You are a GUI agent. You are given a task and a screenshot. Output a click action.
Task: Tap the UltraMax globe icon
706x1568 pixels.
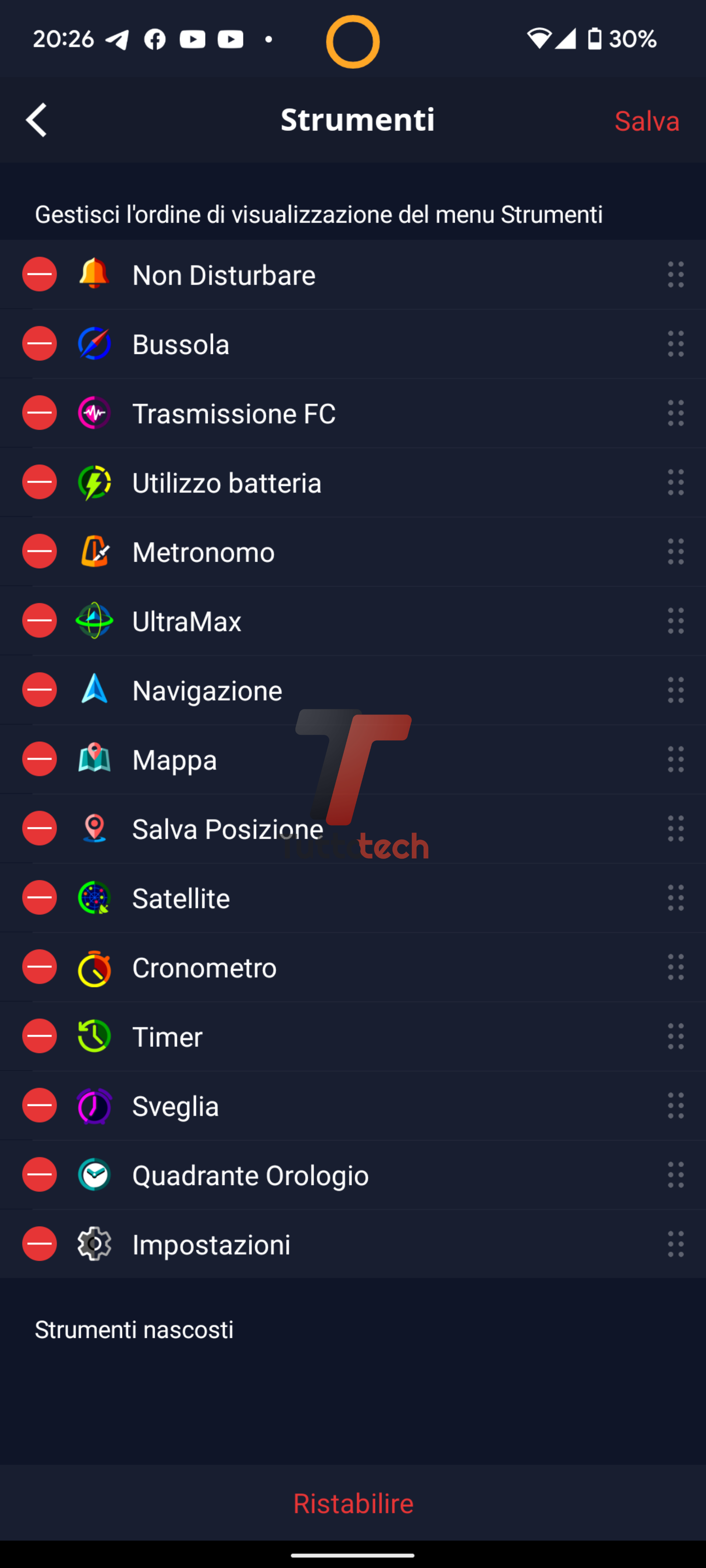point(95,621)
